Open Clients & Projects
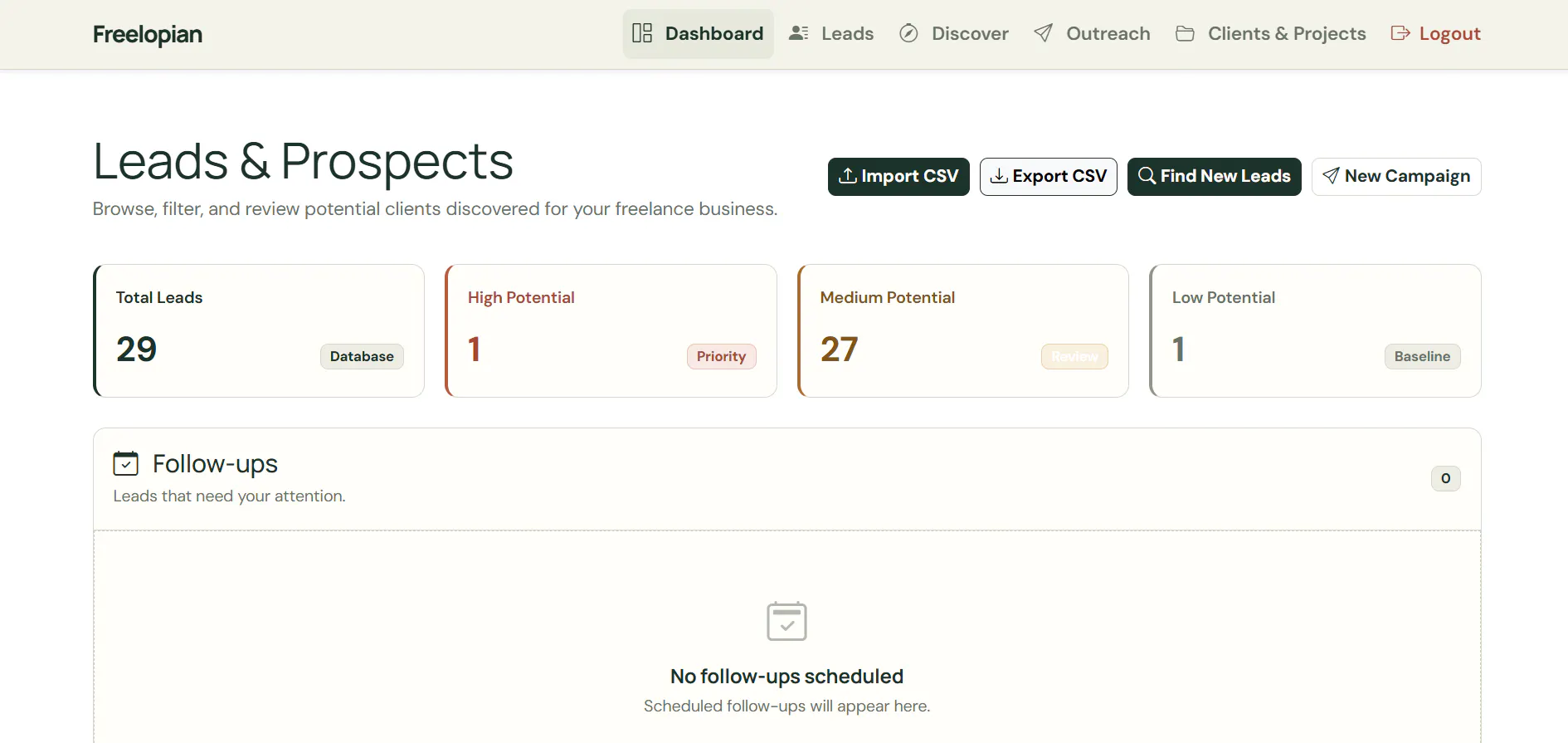The width and height of the screenshot is (1568, 743). pos(1270,34)
